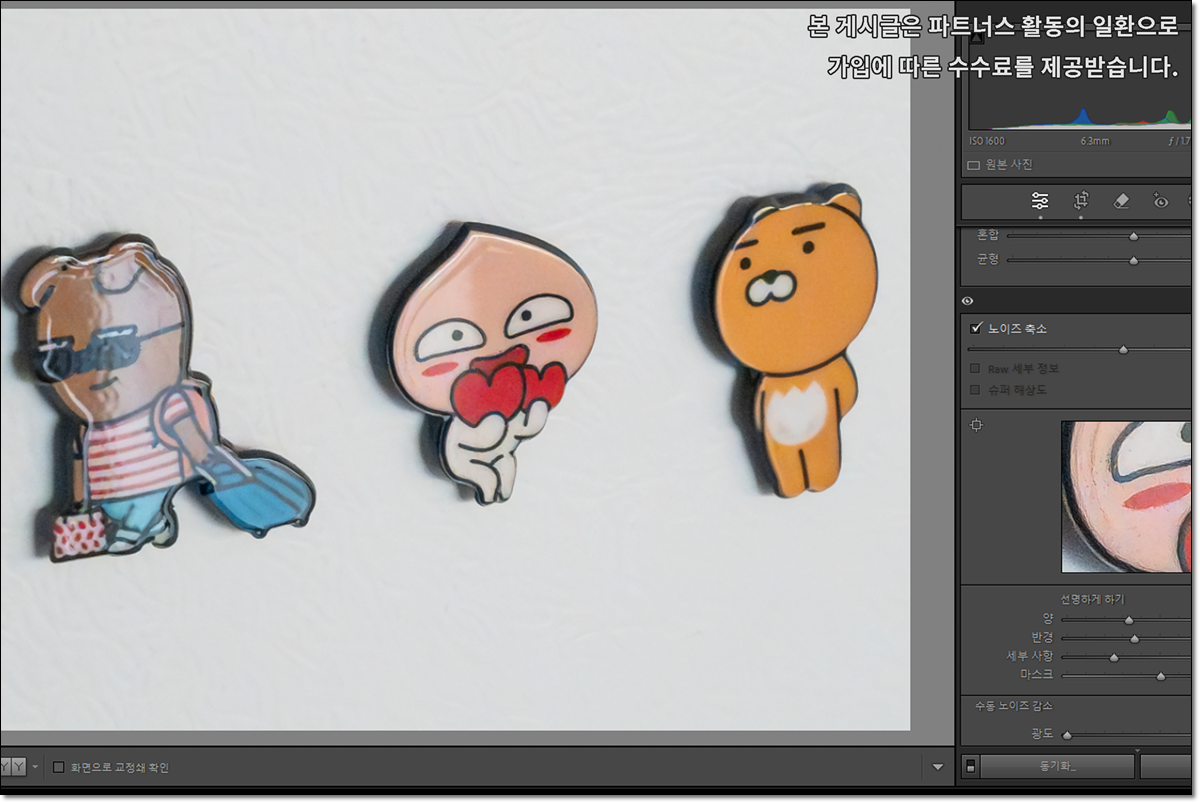Adjust the sharpening 양 slider
This screenshot has height=803, width=1200.
[x=1129, y=620]
